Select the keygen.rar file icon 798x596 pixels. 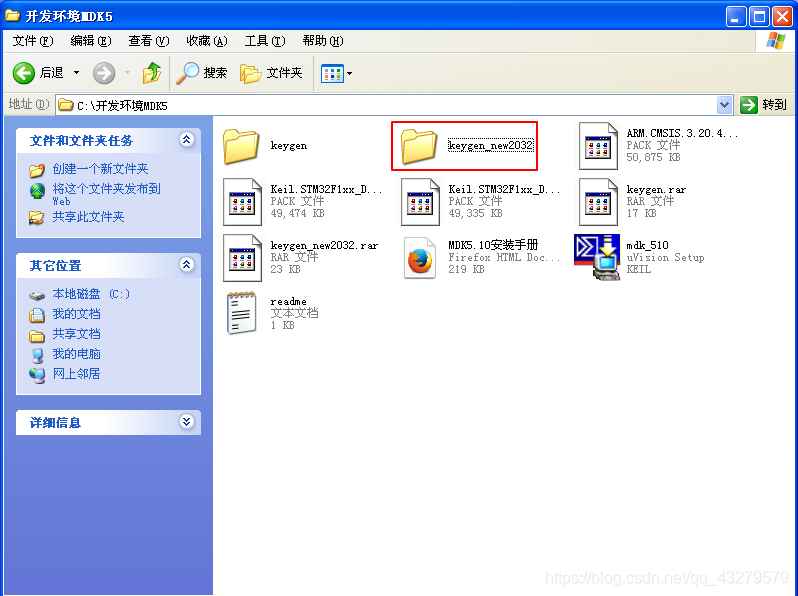coord(598,202)
